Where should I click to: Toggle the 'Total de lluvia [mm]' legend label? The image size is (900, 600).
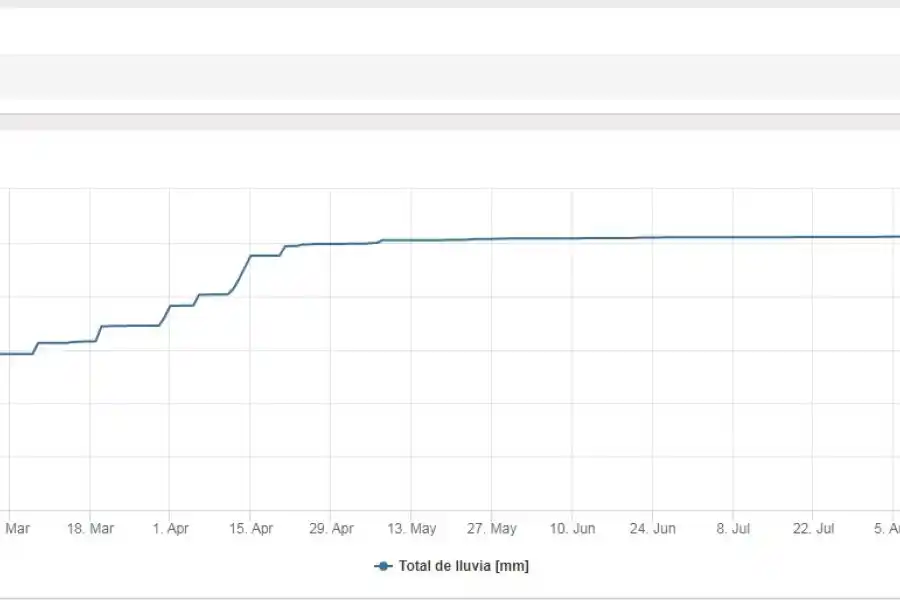pos(463,566)
